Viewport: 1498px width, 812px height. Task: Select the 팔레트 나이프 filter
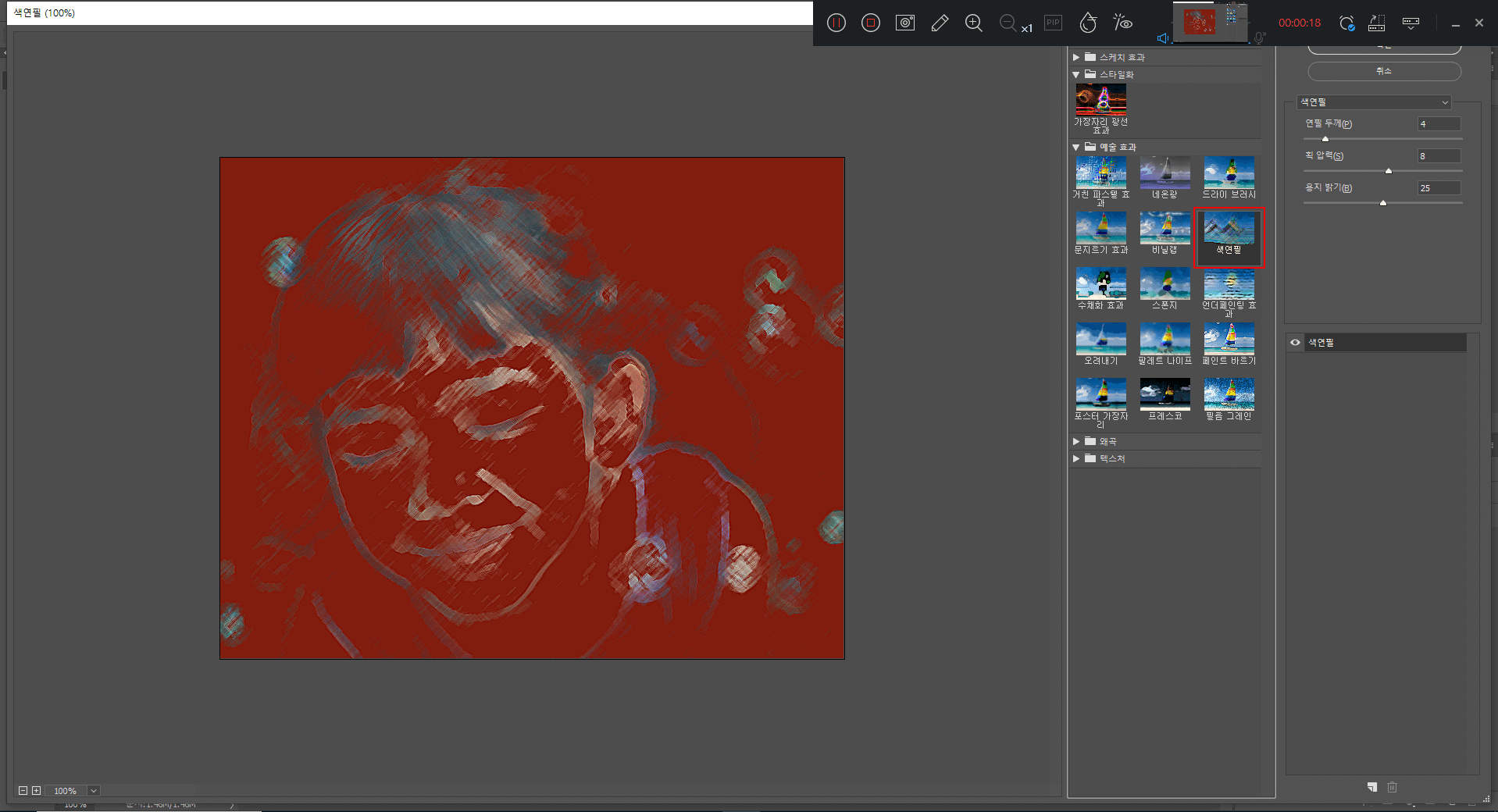[x=1165, y=338]
